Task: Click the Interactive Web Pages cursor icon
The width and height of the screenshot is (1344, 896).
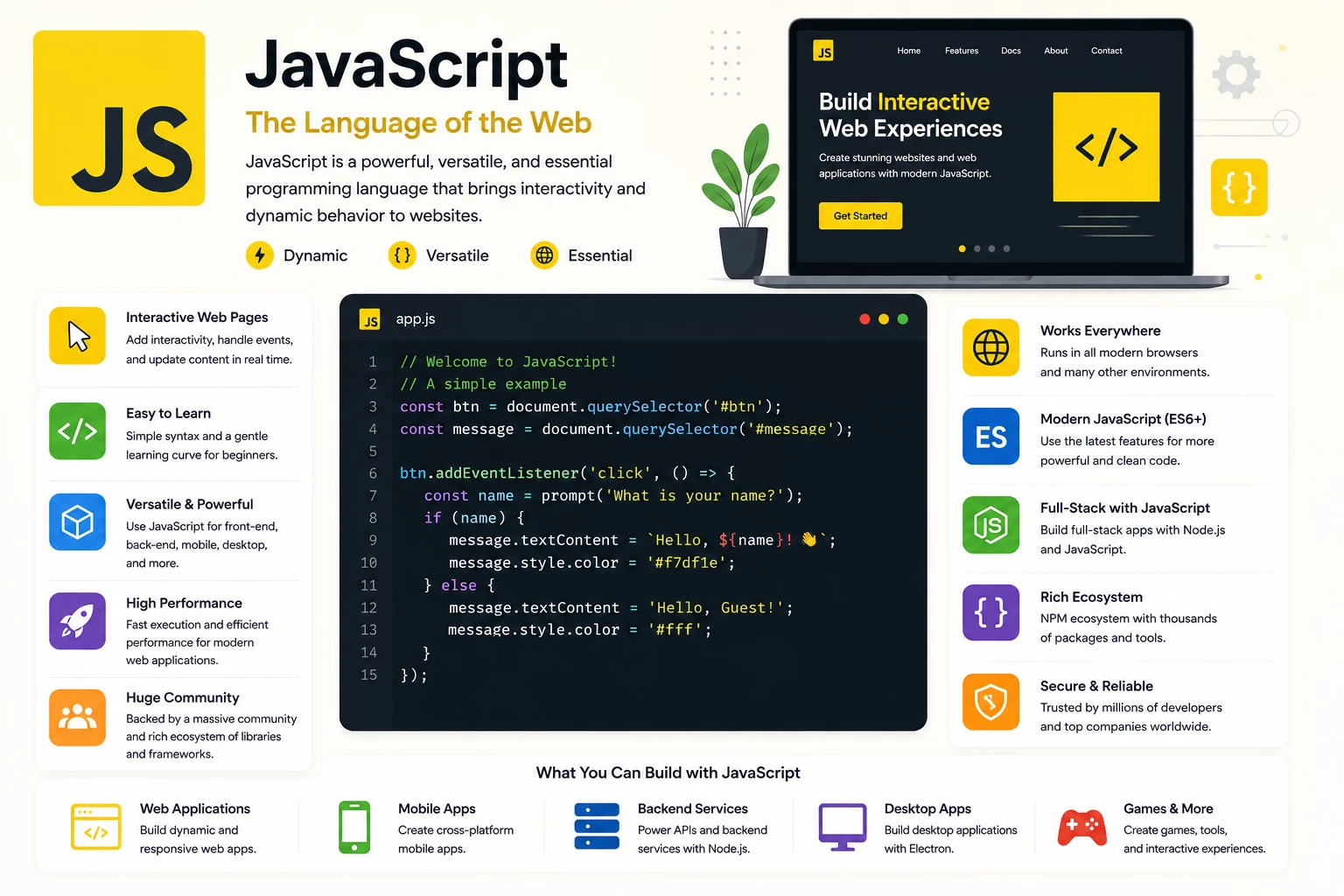Action: coord(78,335)
